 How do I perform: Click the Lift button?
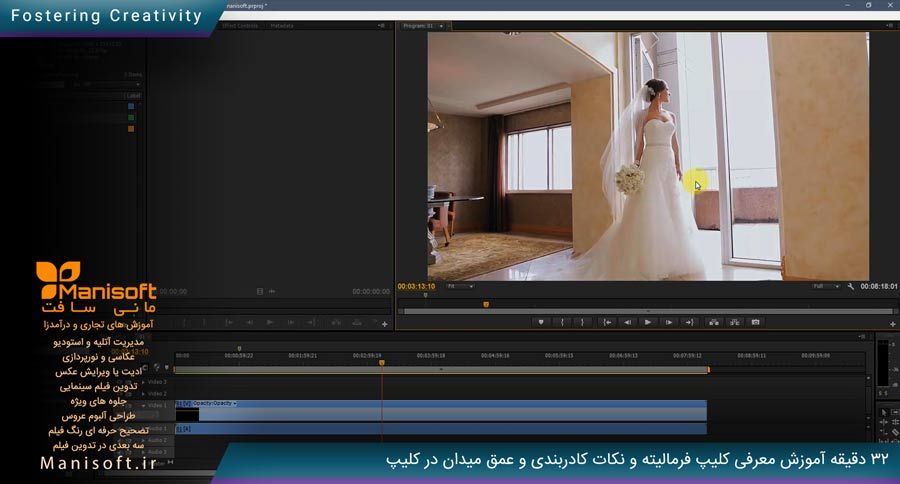point(713,323)
